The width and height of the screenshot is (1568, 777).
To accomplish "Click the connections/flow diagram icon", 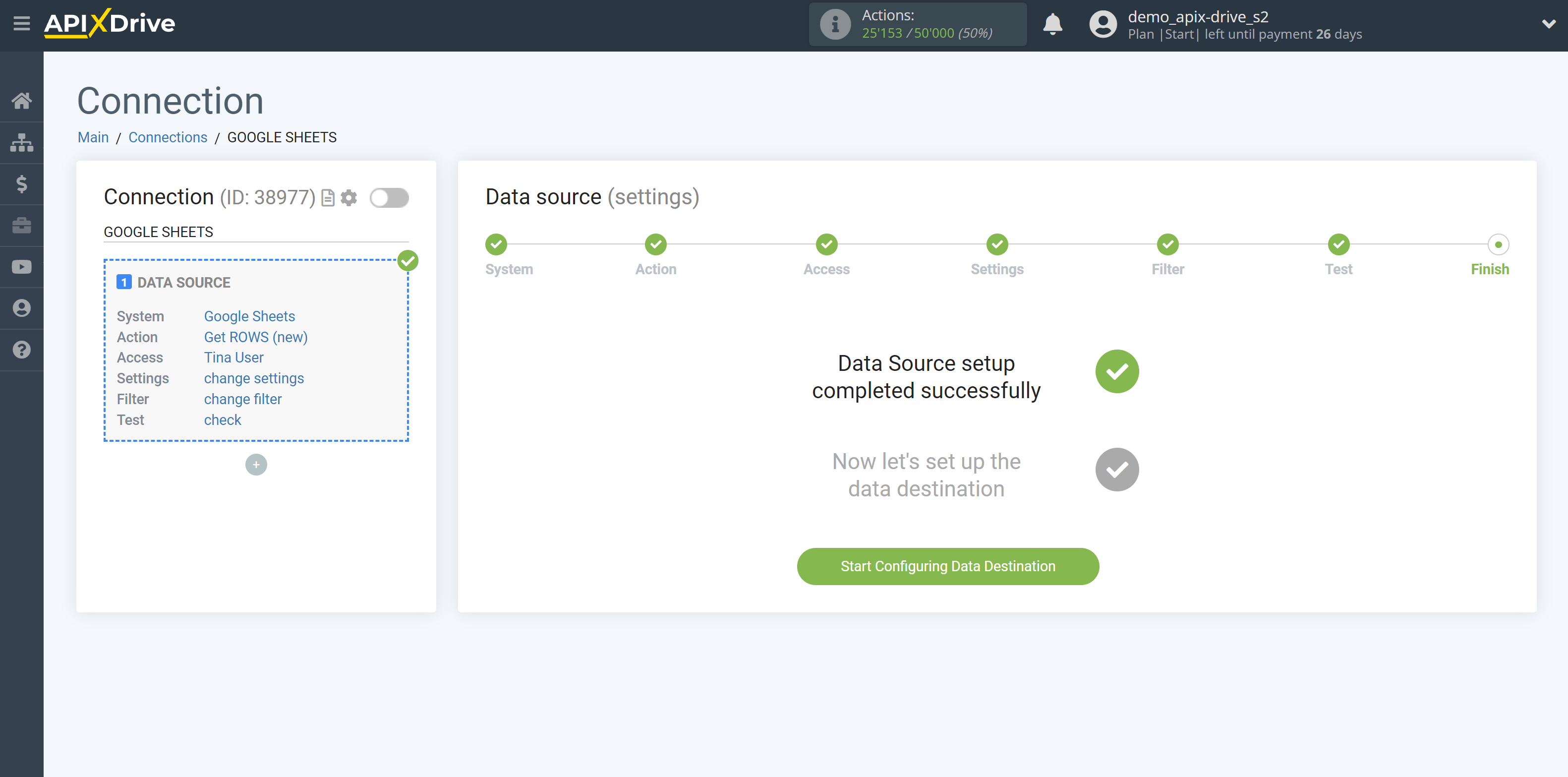I will pos(22,141).
